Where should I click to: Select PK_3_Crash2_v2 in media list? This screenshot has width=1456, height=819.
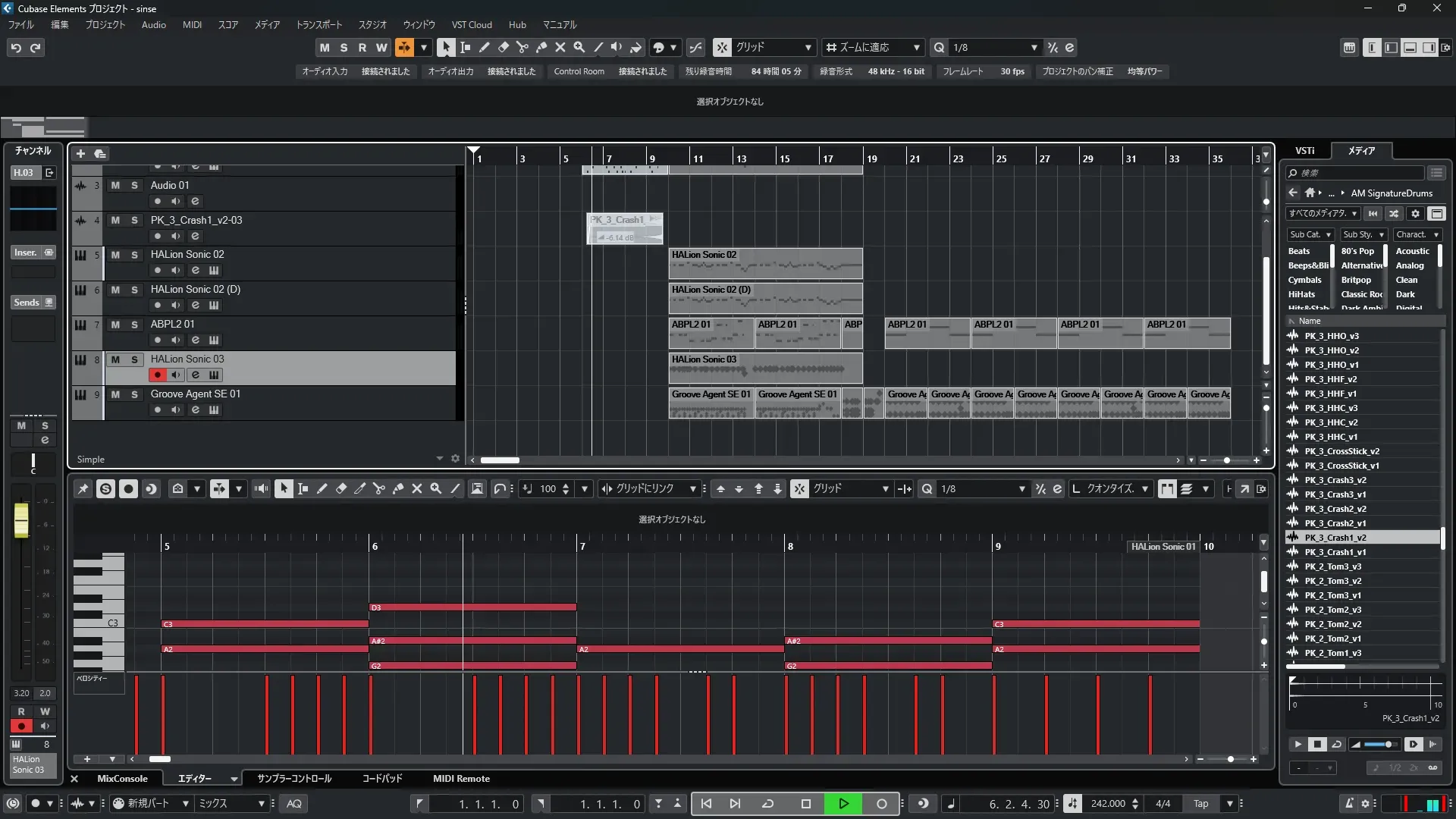pyautogui.click(x=1335, y=509)
